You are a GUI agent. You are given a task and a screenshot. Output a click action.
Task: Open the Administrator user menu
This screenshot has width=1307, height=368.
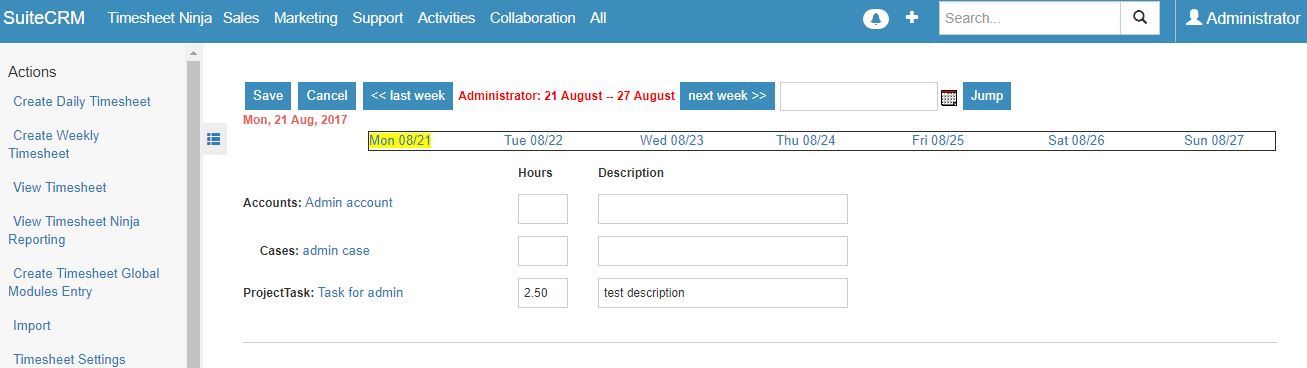(1242, 18)
